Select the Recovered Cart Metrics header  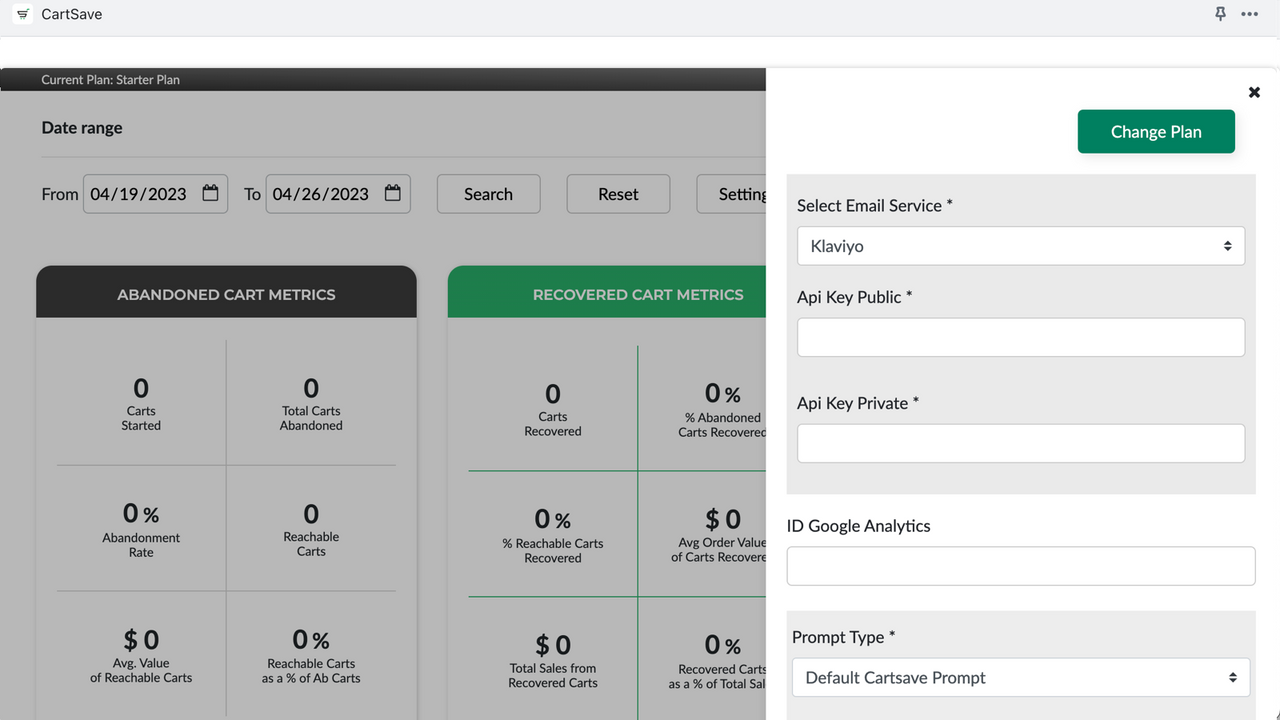coord(636,294)
